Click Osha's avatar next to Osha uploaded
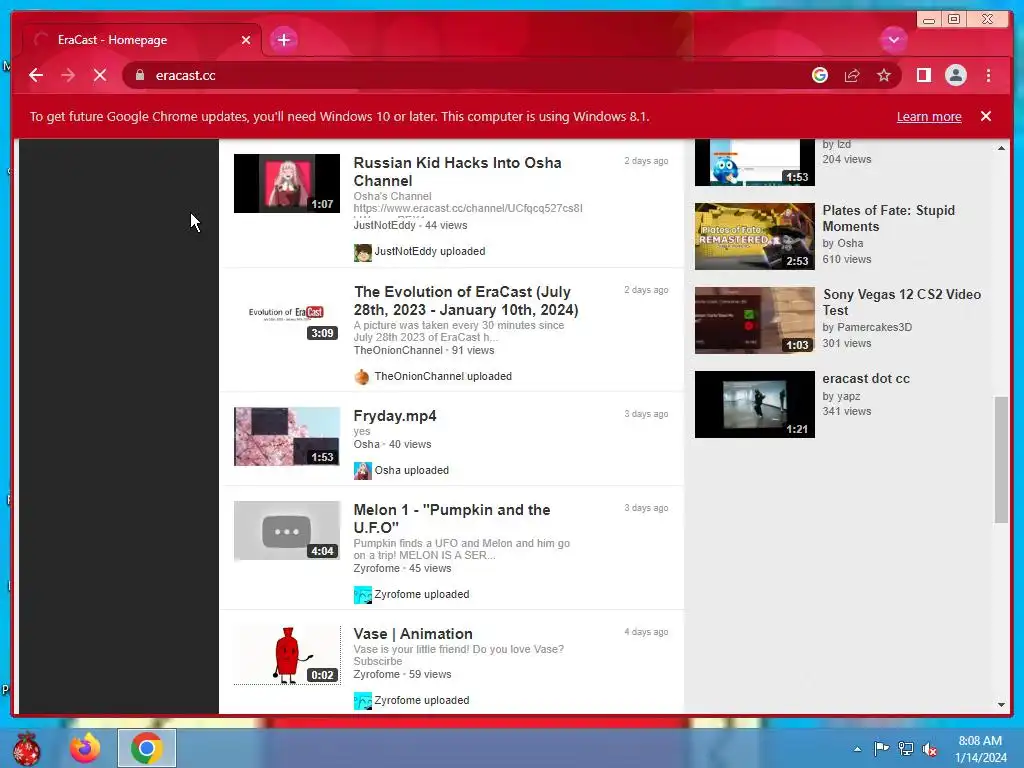The image size is (1024, 768). (362, 470)
